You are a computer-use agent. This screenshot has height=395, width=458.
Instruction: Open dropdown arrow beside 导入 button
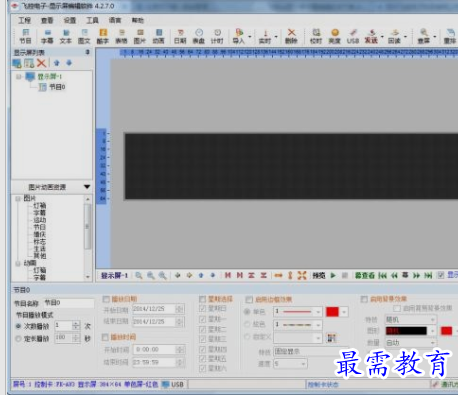(x=250, y=37)
